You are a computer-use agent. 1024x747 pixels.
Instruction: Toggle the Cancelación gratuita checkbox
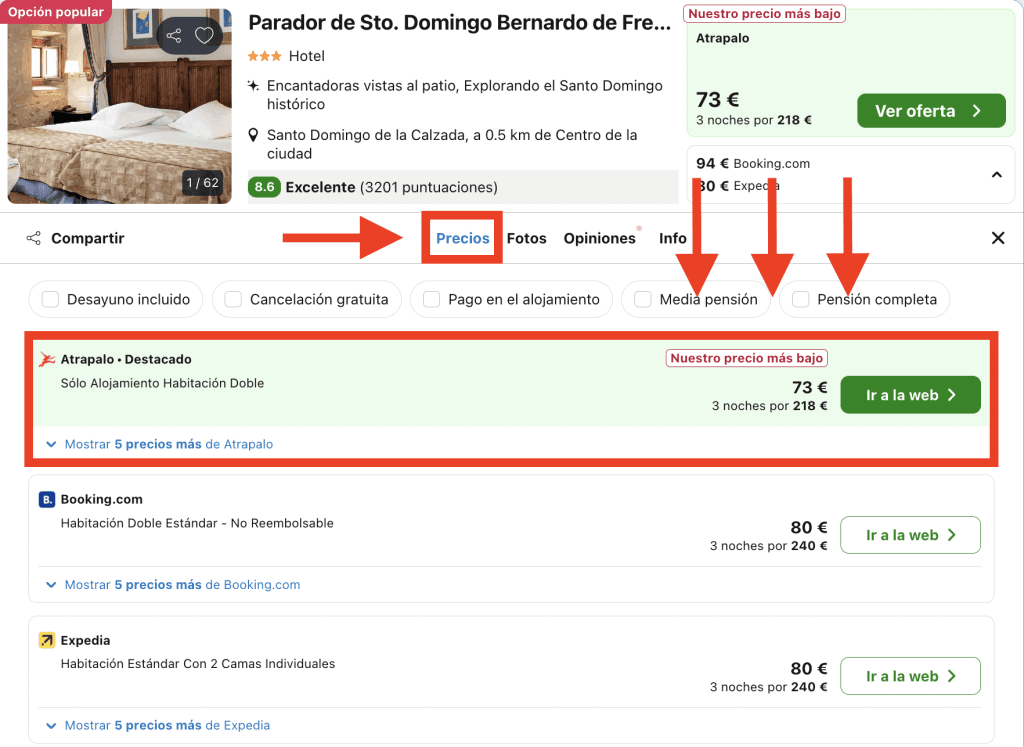(x=233, y=299)
